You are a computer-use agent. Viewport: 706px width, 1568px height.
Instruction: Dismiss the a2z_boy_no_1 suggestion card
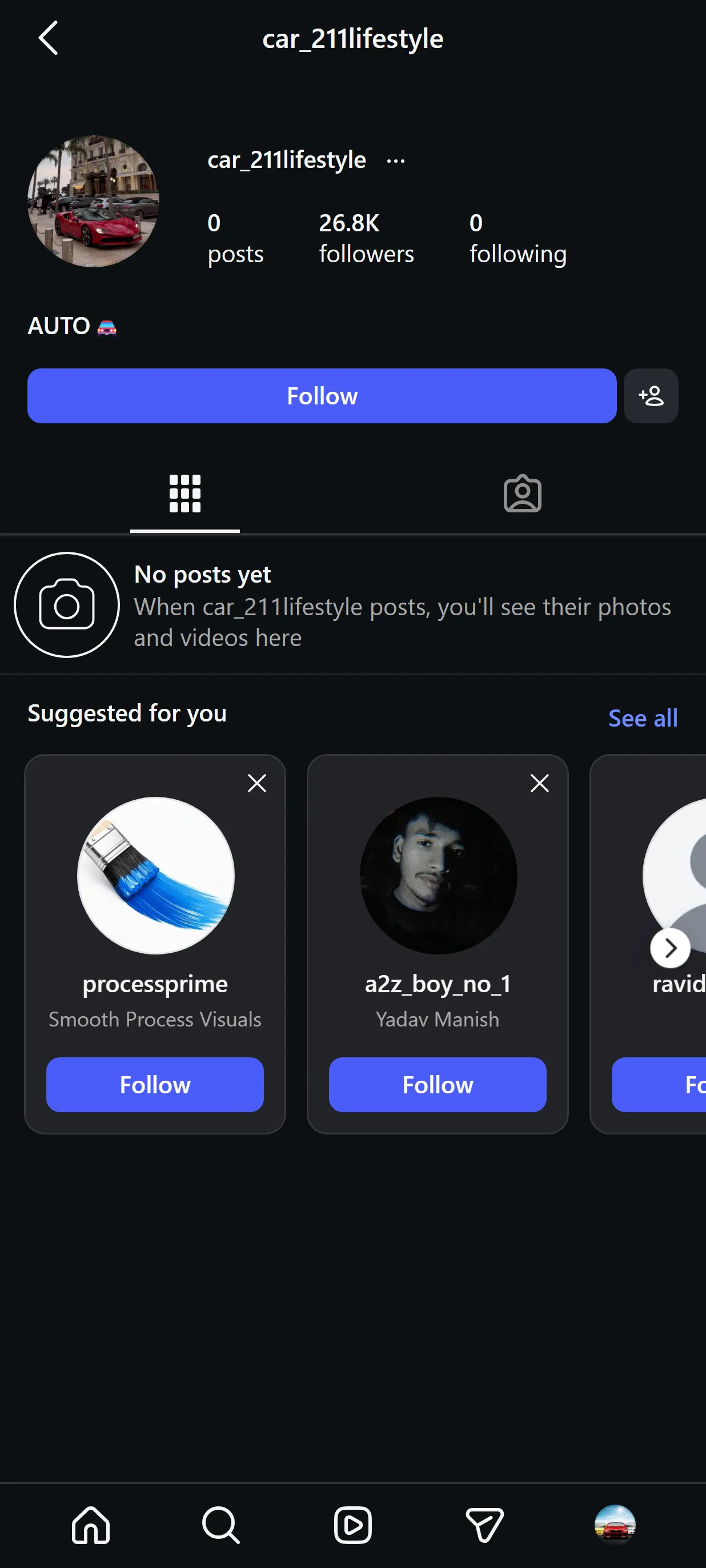pos(540,783)
